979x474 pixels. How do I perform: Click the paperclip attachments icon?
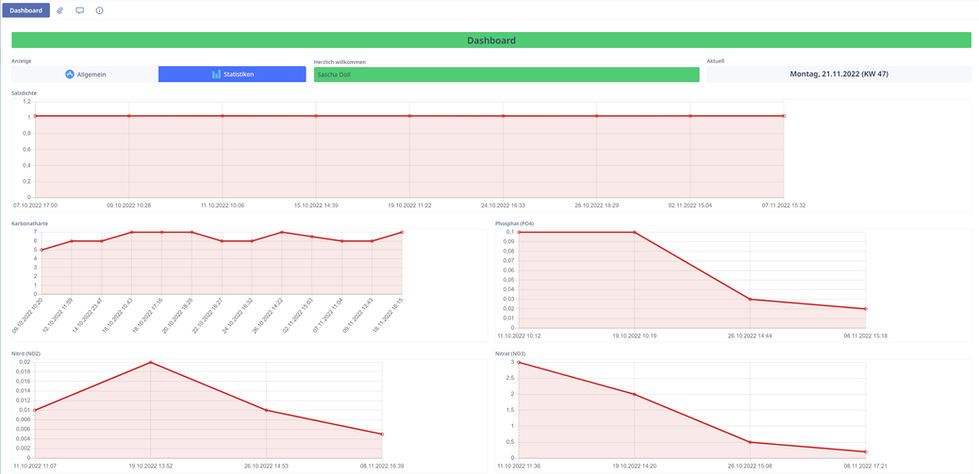[x=60, y=11]
